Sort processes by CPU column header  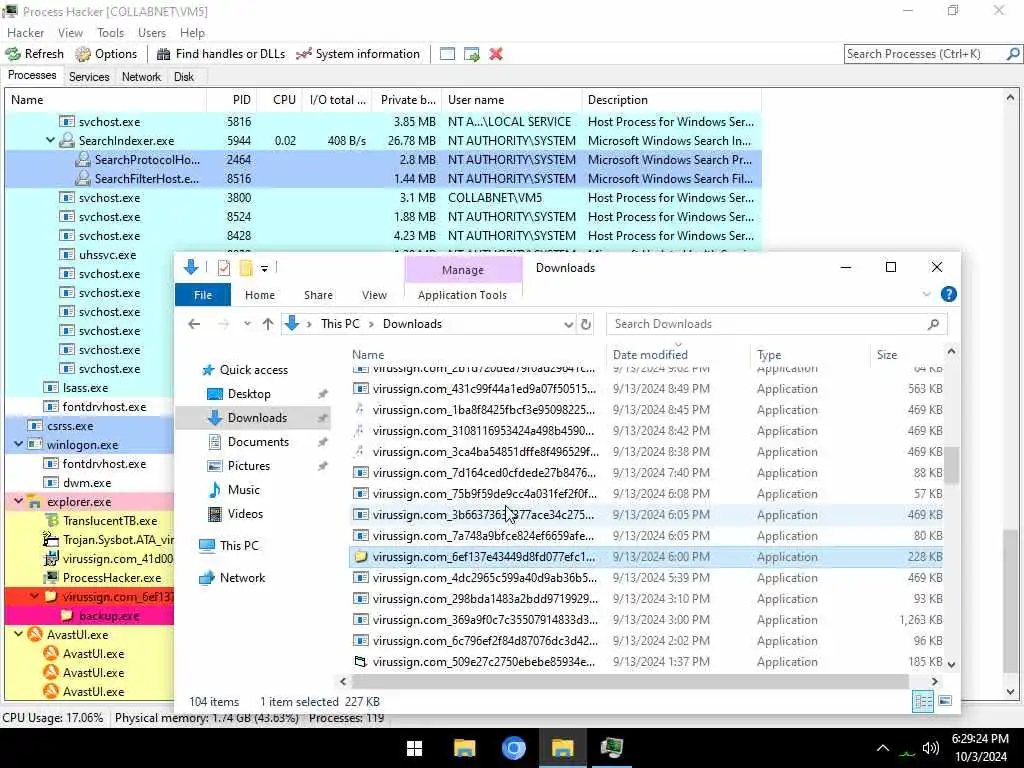279,100
